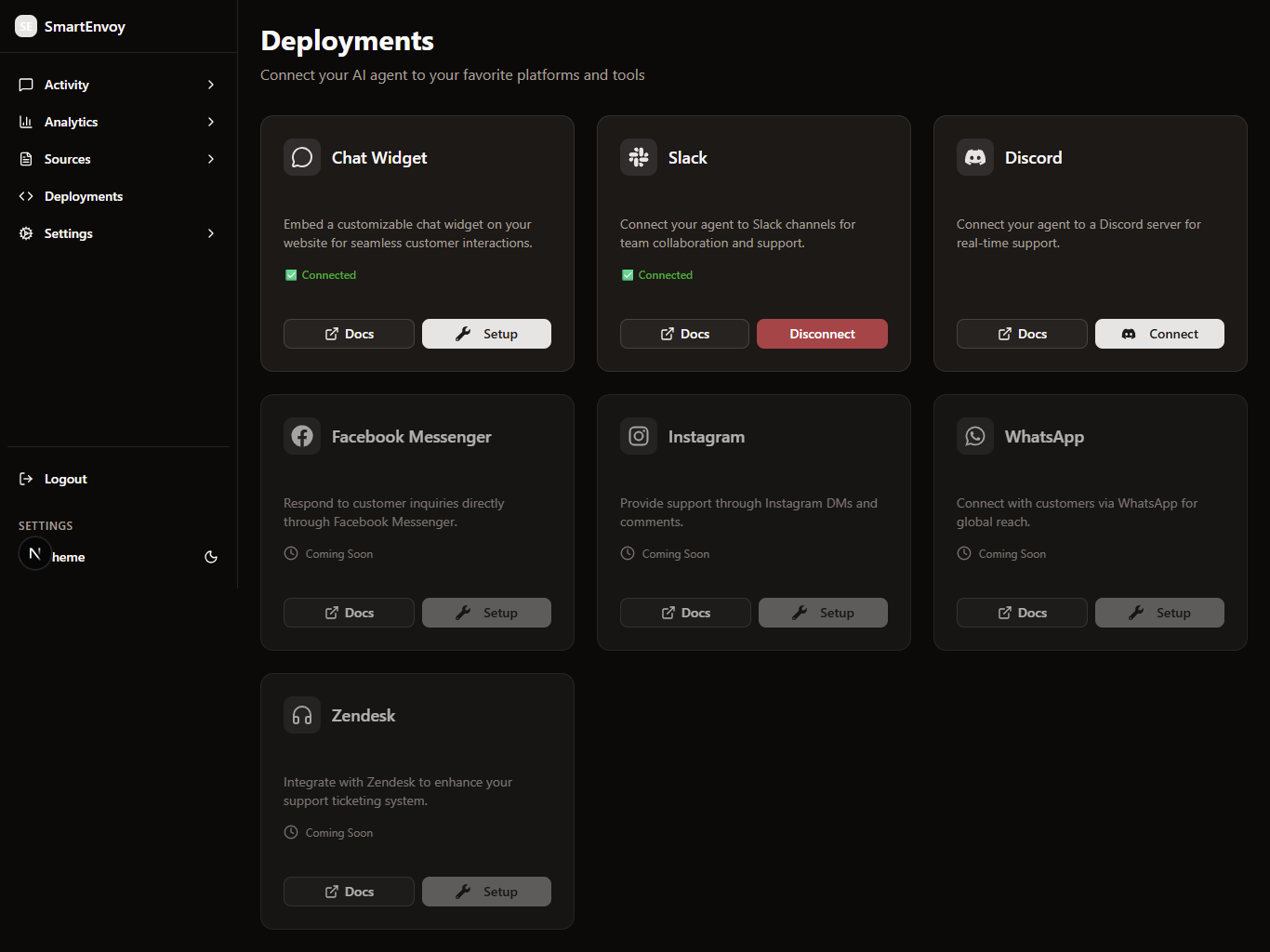Log out using the Logout option
This screenshot has height=952, width=1270.
(x=65, y=479)
